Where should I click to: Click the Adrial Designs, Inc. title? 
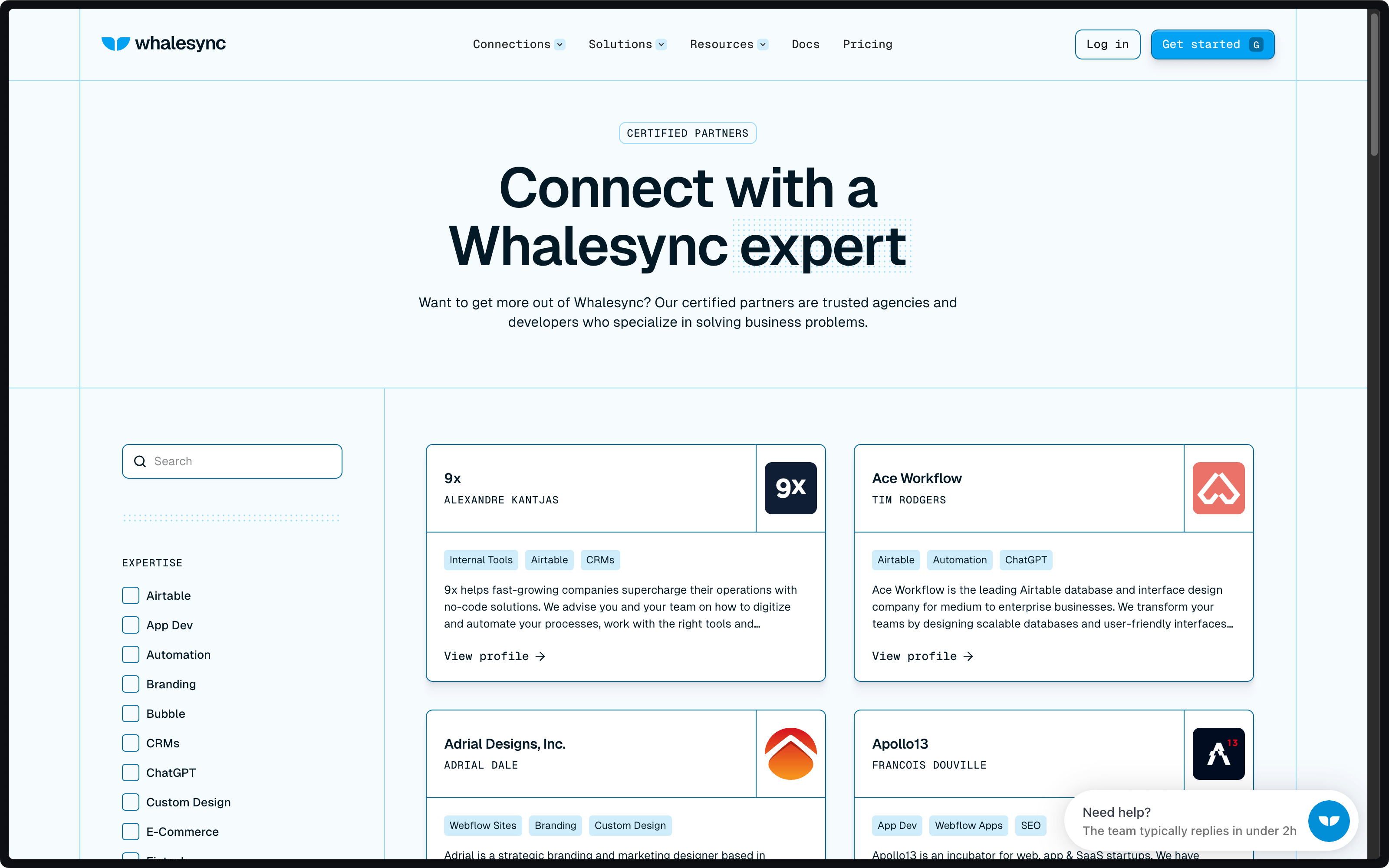tap(504, 744)
